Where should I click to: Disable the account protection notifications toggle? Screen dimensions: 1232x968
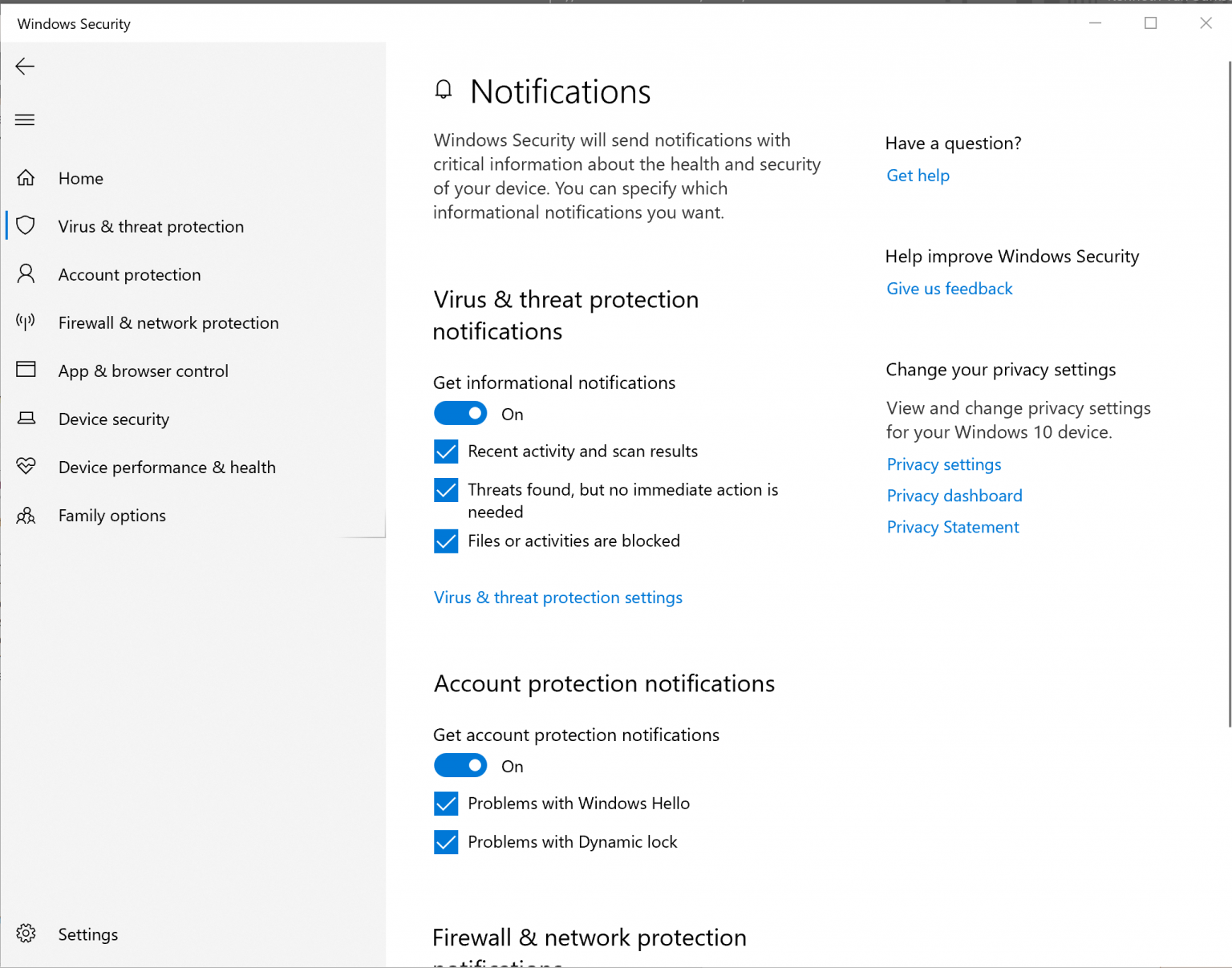(x=460, y=766)
